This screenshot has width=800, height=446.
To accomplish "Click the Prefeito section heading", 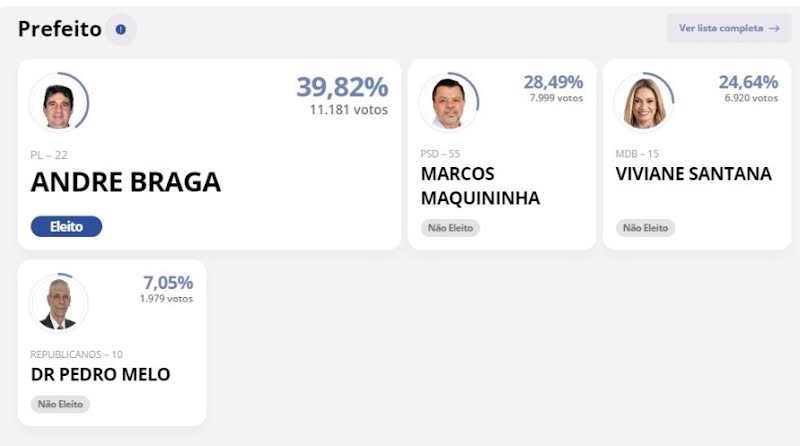I will [x=60, y=30].
